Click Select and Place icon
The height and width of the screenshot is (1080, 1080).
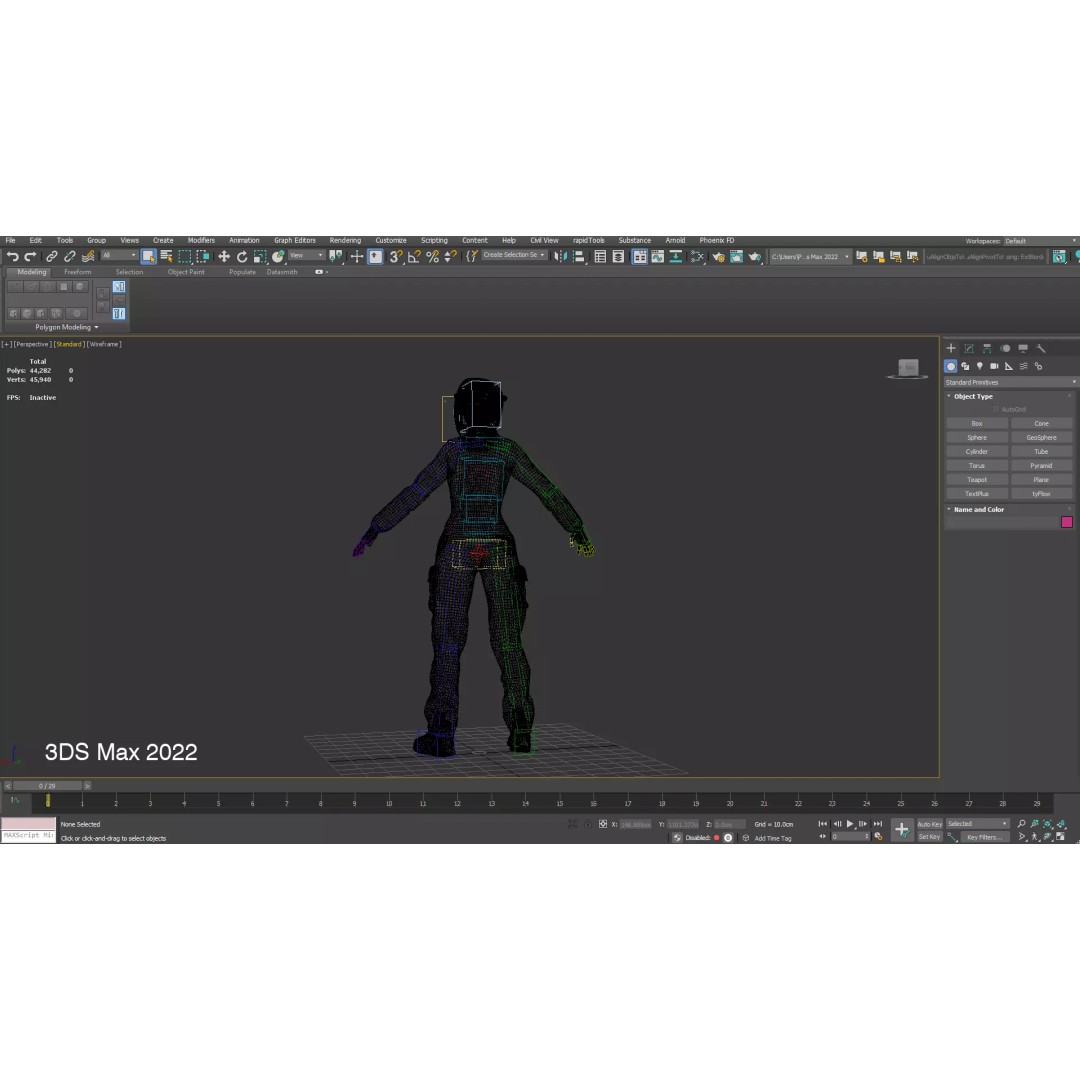click(278, 257)
